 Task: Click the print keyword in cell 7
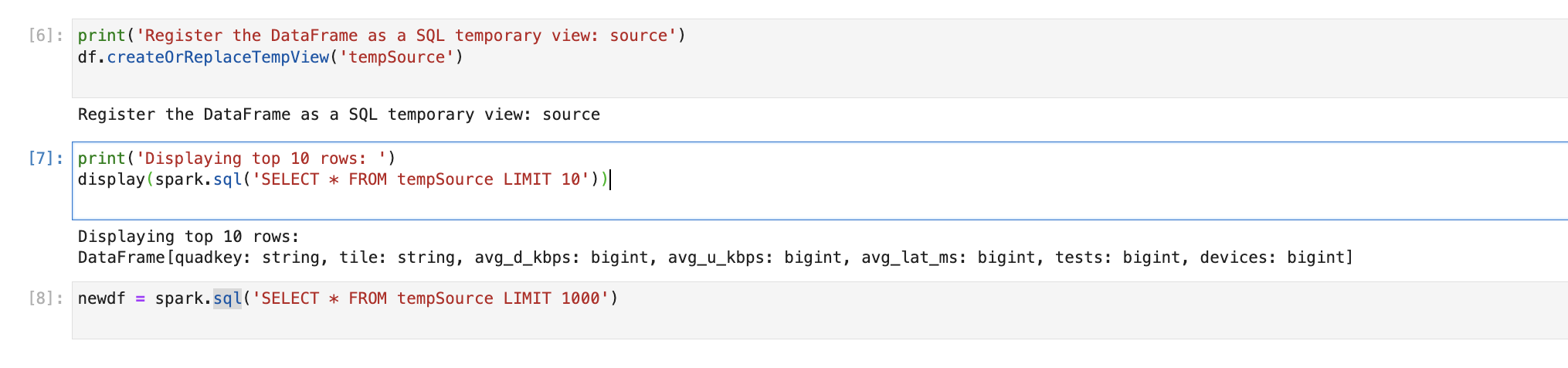[101, 158]
